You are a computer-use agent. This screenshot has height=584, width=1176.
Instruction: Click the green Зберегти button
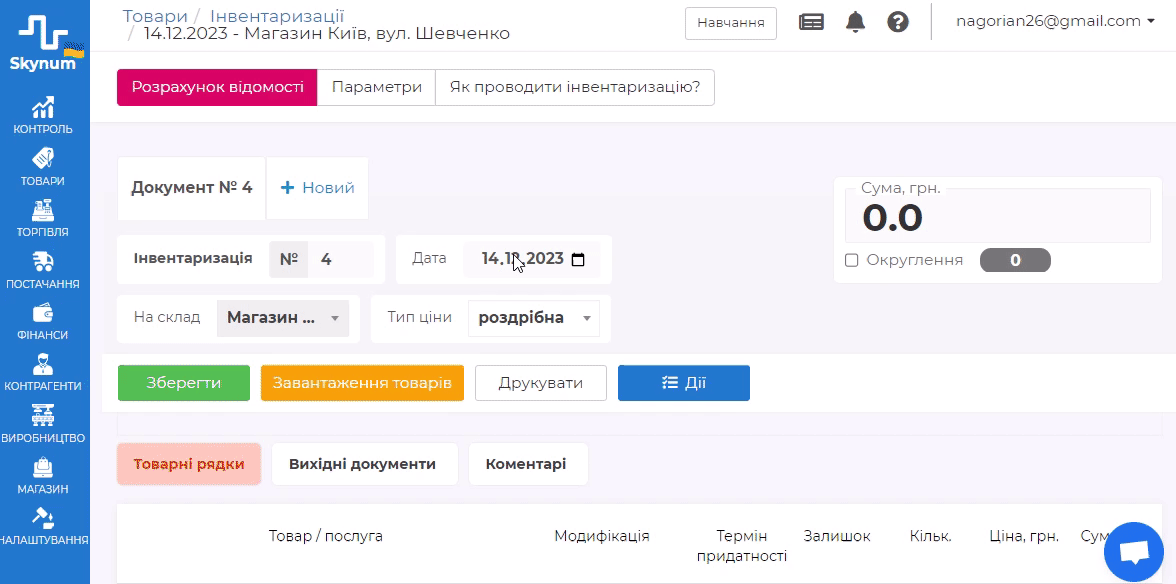click(x=184, y=383)
